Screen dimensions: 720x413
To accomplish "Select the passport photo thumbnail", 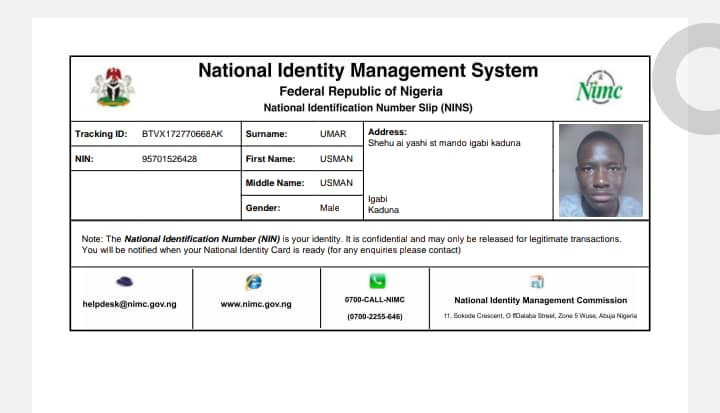I will coord(600,170).
